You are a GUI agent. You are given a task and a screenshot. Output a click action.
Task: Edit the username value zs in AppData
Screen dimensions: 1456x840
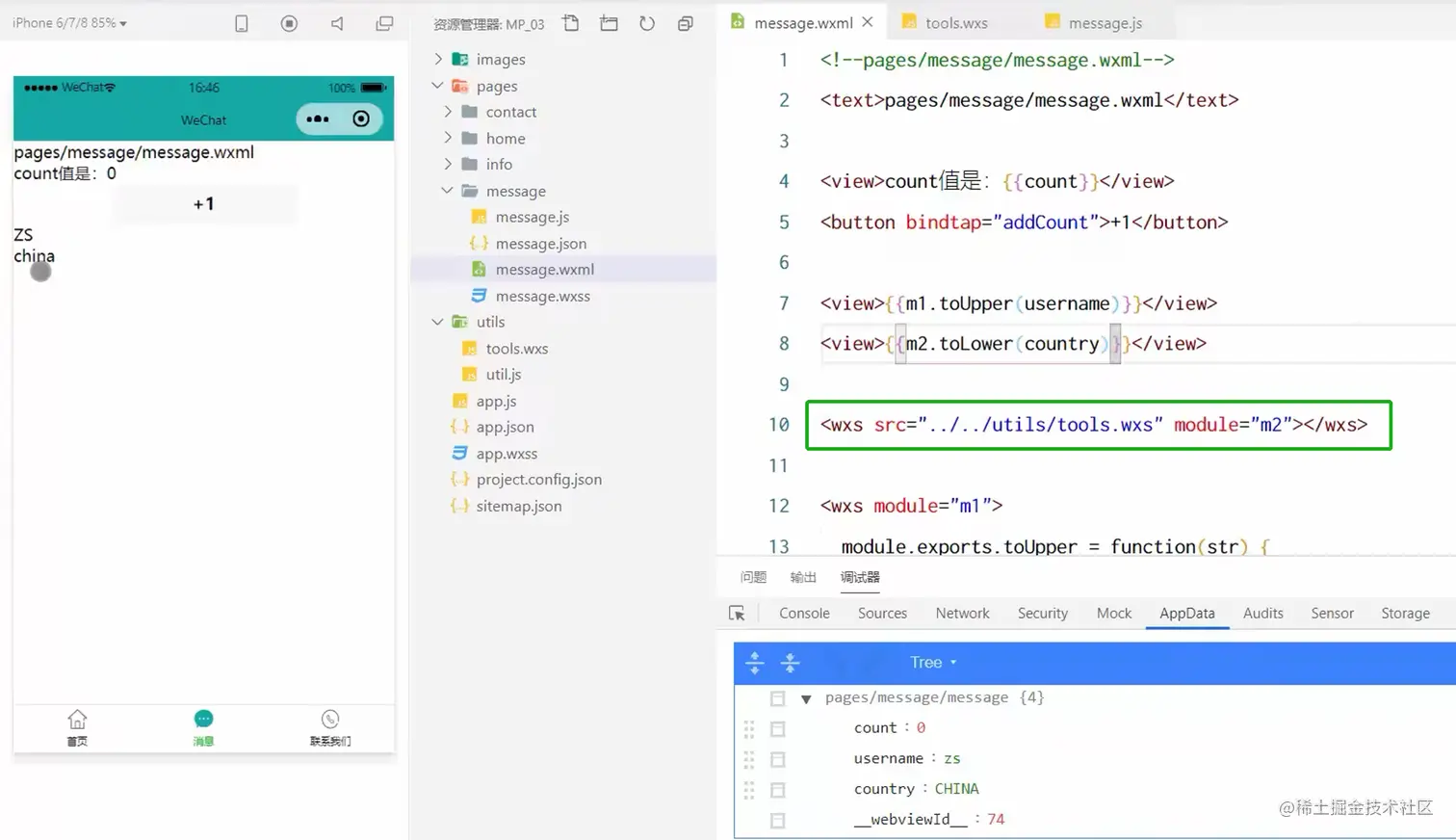951,759
